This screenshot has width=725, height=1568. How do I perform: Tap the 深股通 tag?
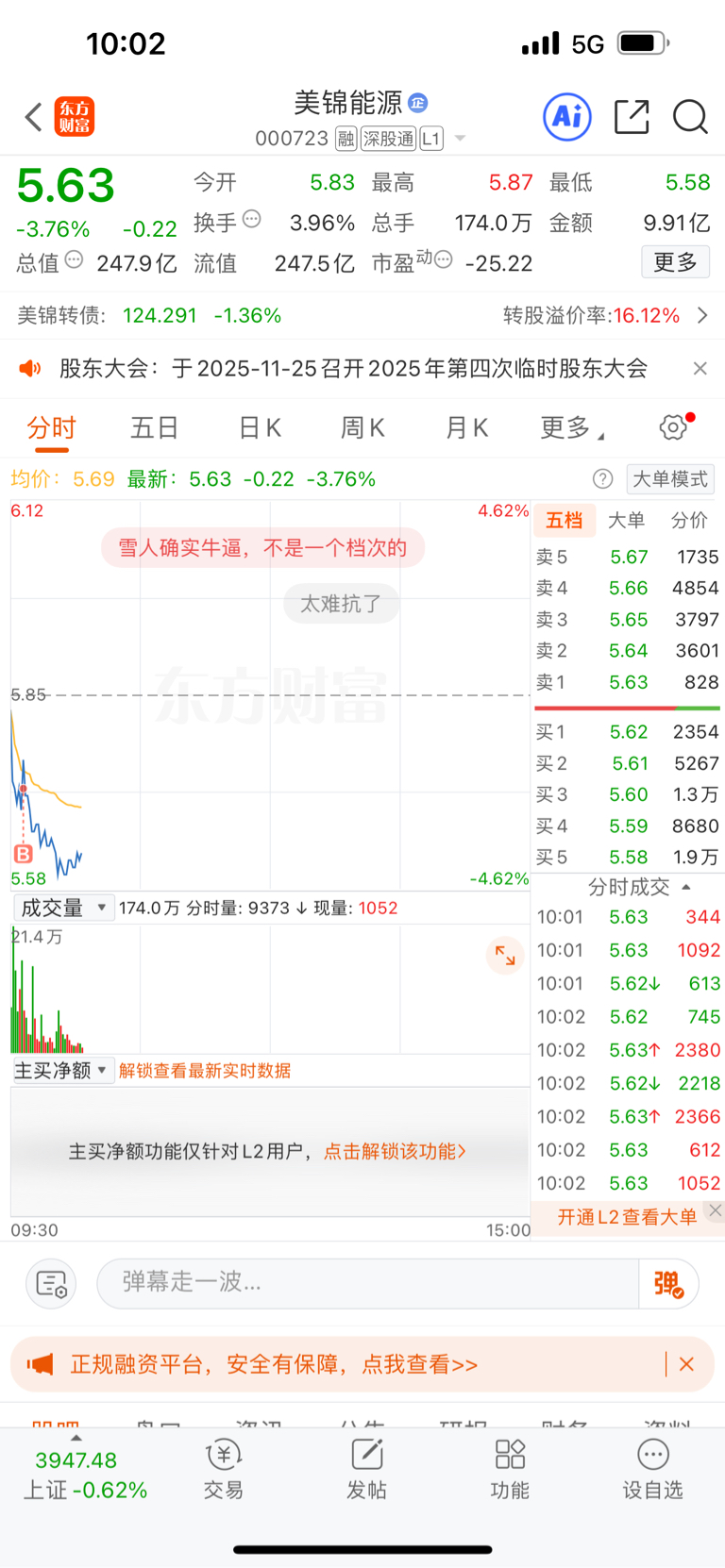pos(389,139)
